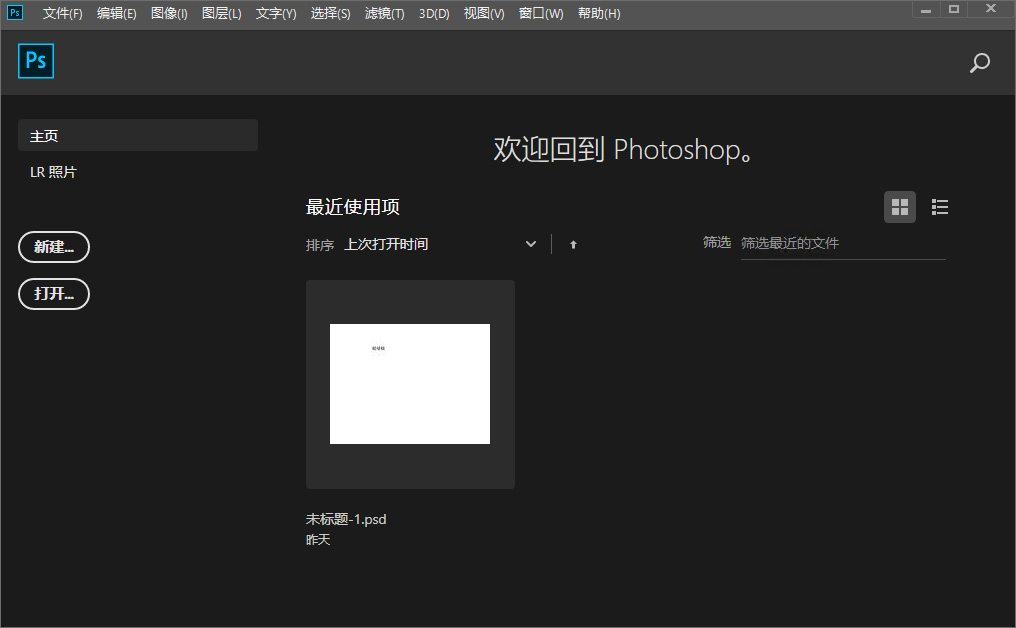Click the 打开 button
This screenshot has width=1016, height=628.
pos(53,294)
